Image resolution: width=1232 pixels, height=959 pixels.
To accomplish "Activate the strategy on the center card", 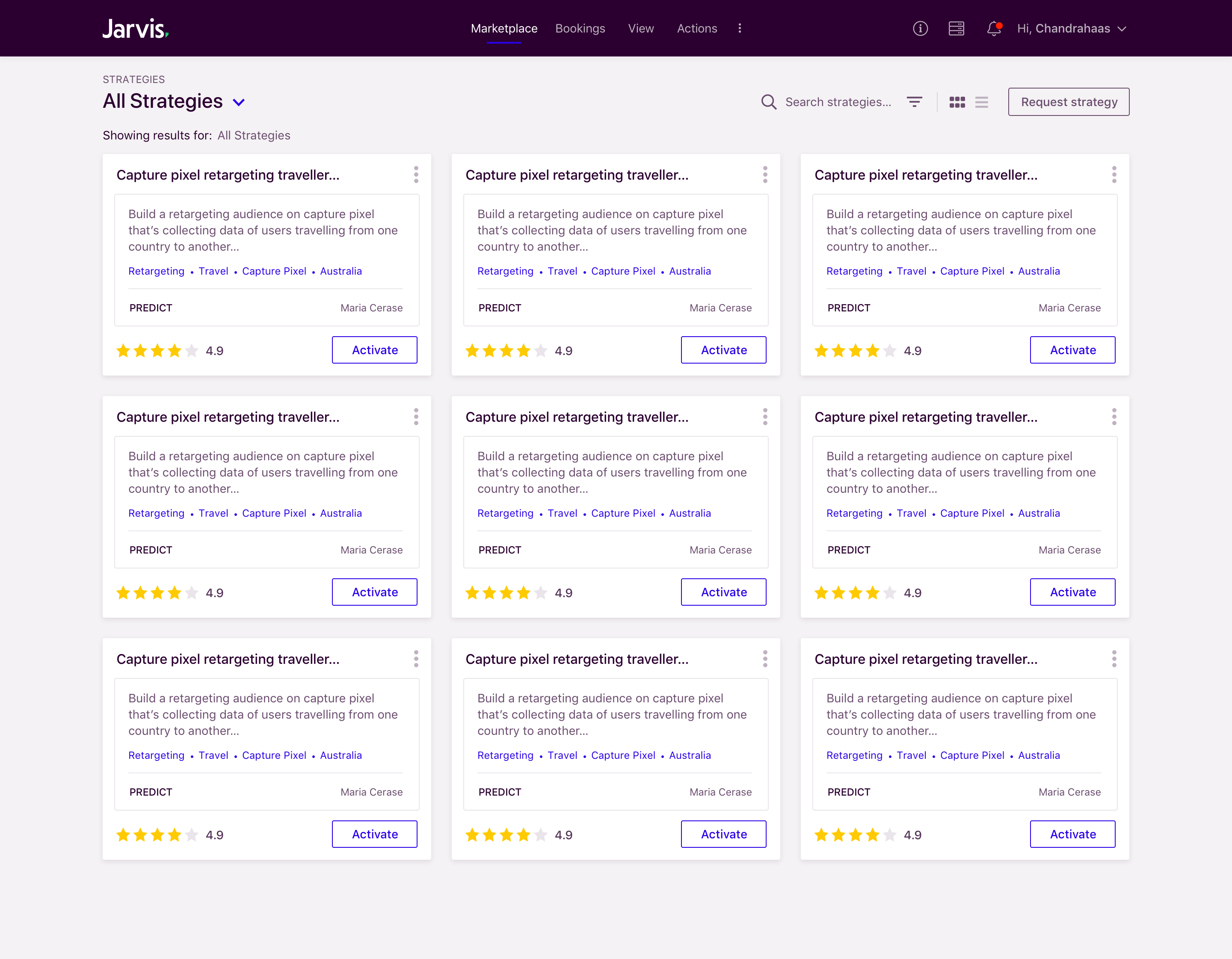I will tap(724, 592).
